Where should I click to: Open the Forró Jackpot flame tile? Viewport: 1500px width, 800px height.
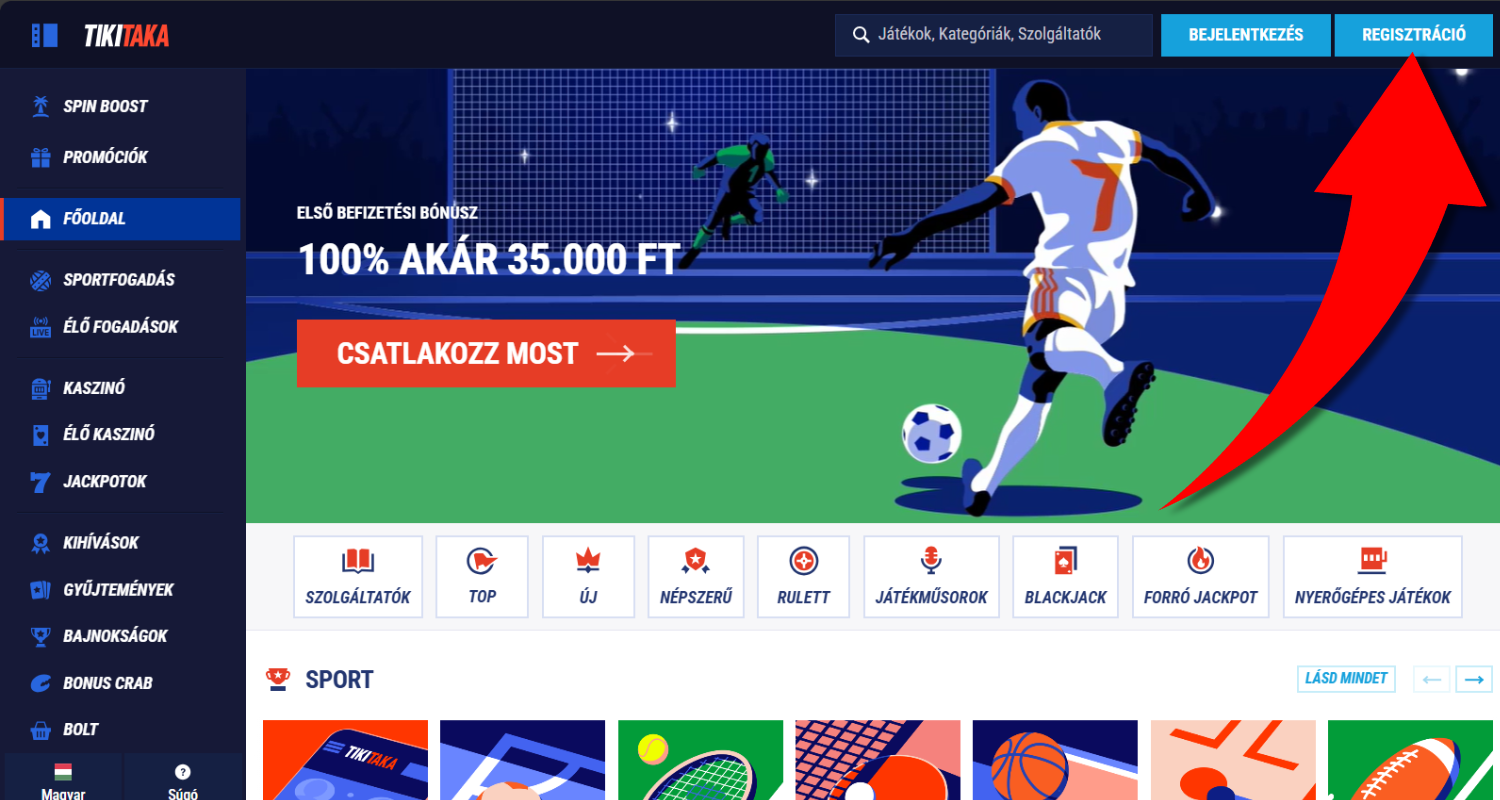pyautogui.click(x=1200, y=577)
